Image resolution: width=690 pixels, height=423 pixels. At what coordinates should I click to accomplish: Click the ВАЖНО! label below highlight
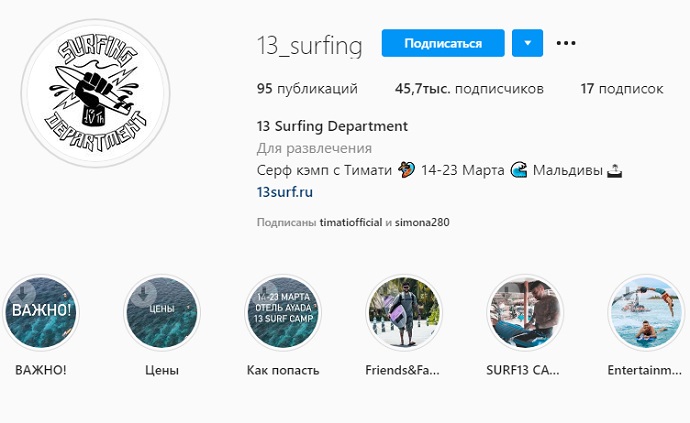40,370
